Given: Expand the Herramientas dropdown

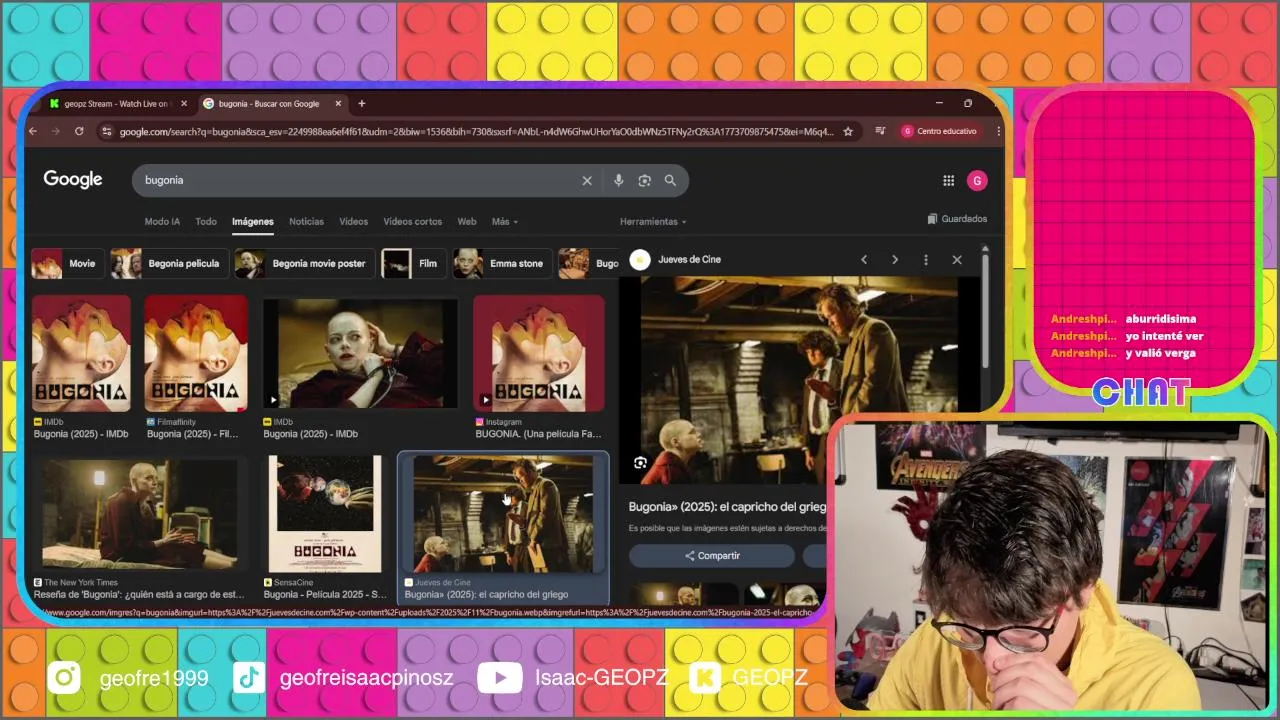Looking at the screenshot, I should 653,222.
